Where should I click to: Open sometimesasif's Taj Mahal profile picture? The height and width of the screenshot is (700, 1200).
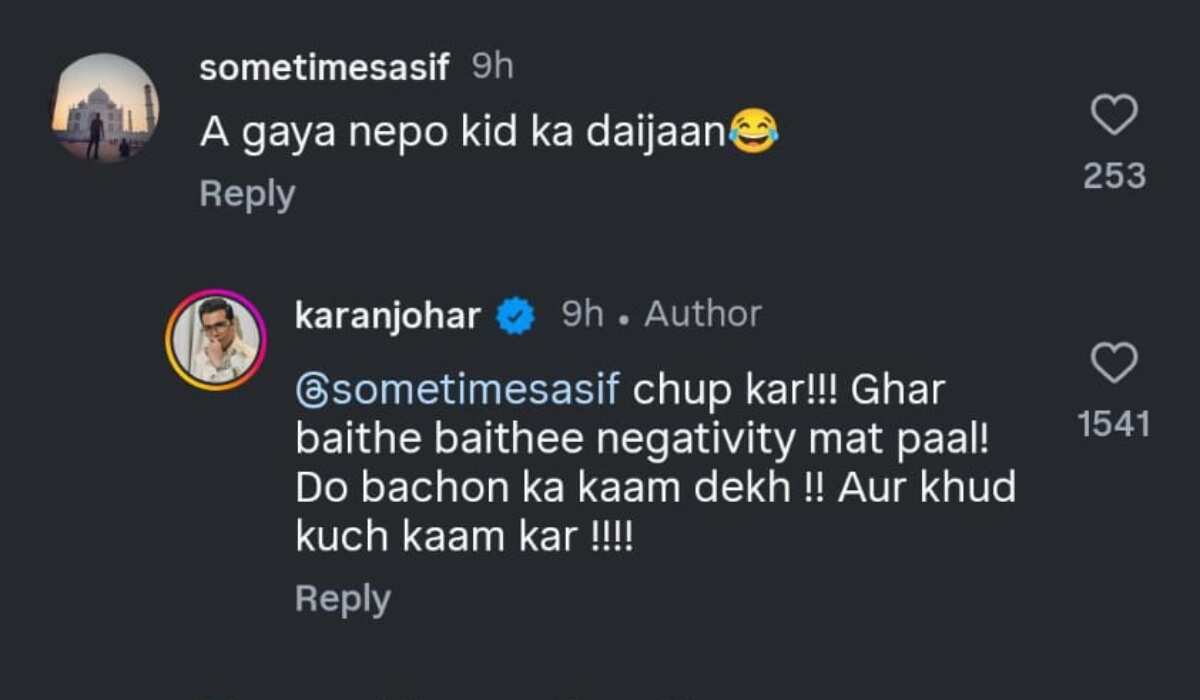pos(105,107)
